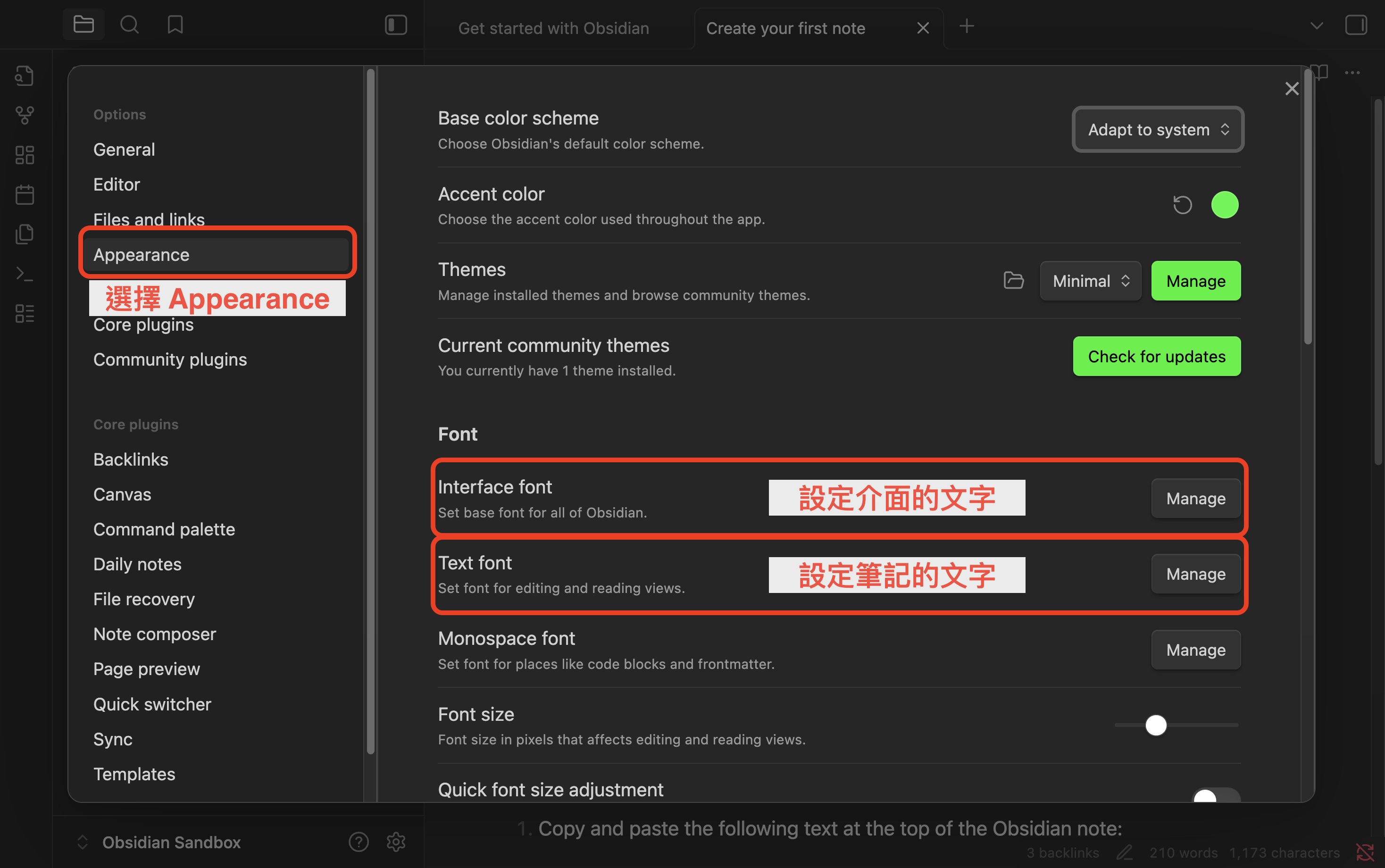Click the Check for updates button

tap(1156, 357)
